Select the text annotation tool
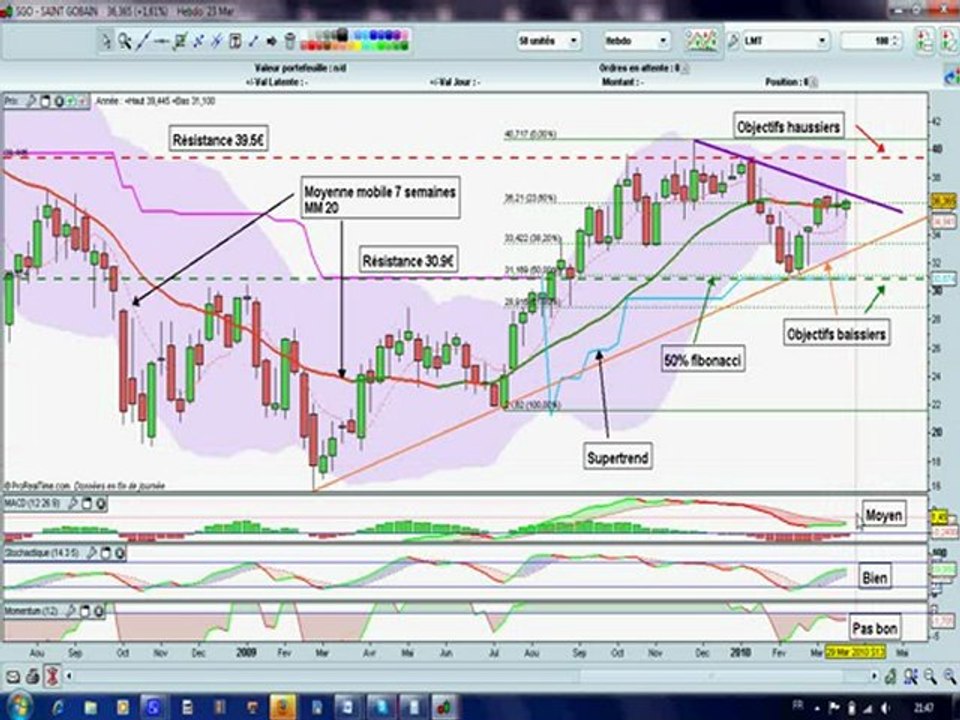This screenshot has height=720, width=960. [x=235, y=41]
